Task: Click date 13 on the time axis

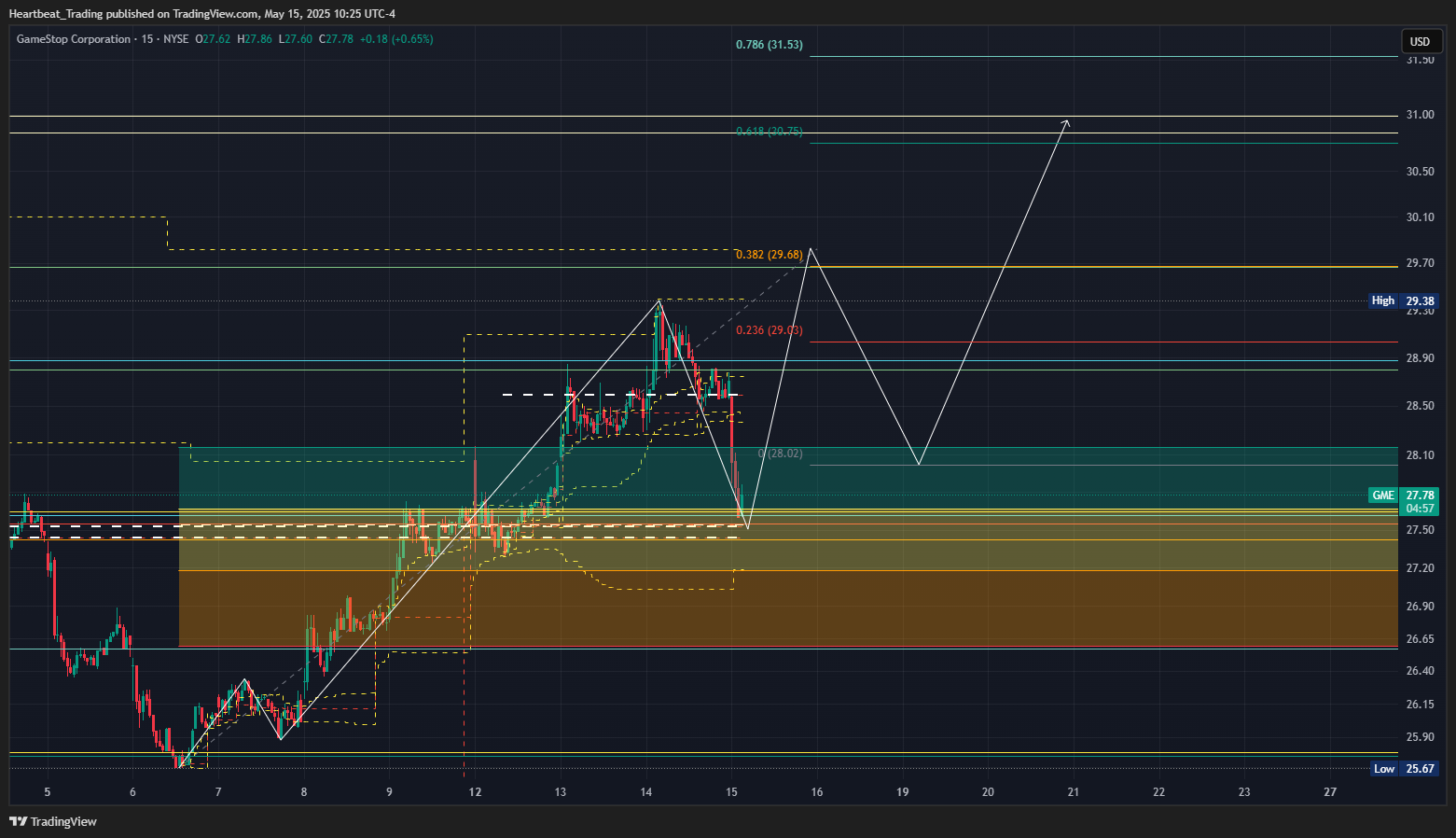Action: tap(561, 792)
